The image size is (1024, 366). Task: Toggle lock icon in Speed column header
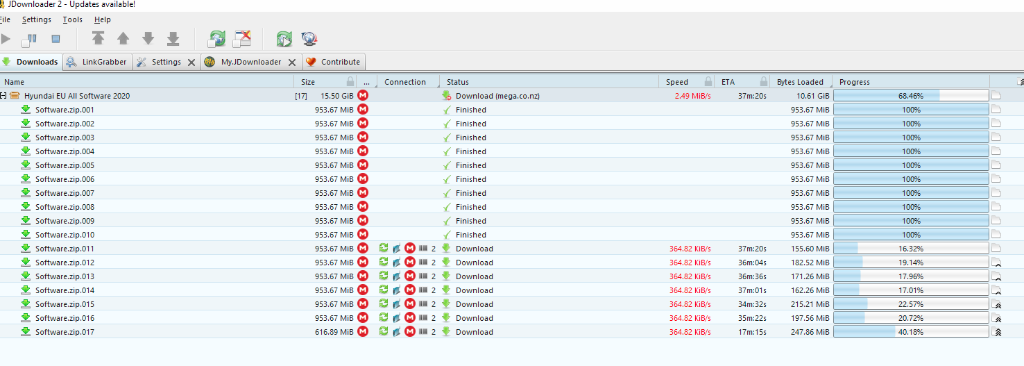pos(708,82)
